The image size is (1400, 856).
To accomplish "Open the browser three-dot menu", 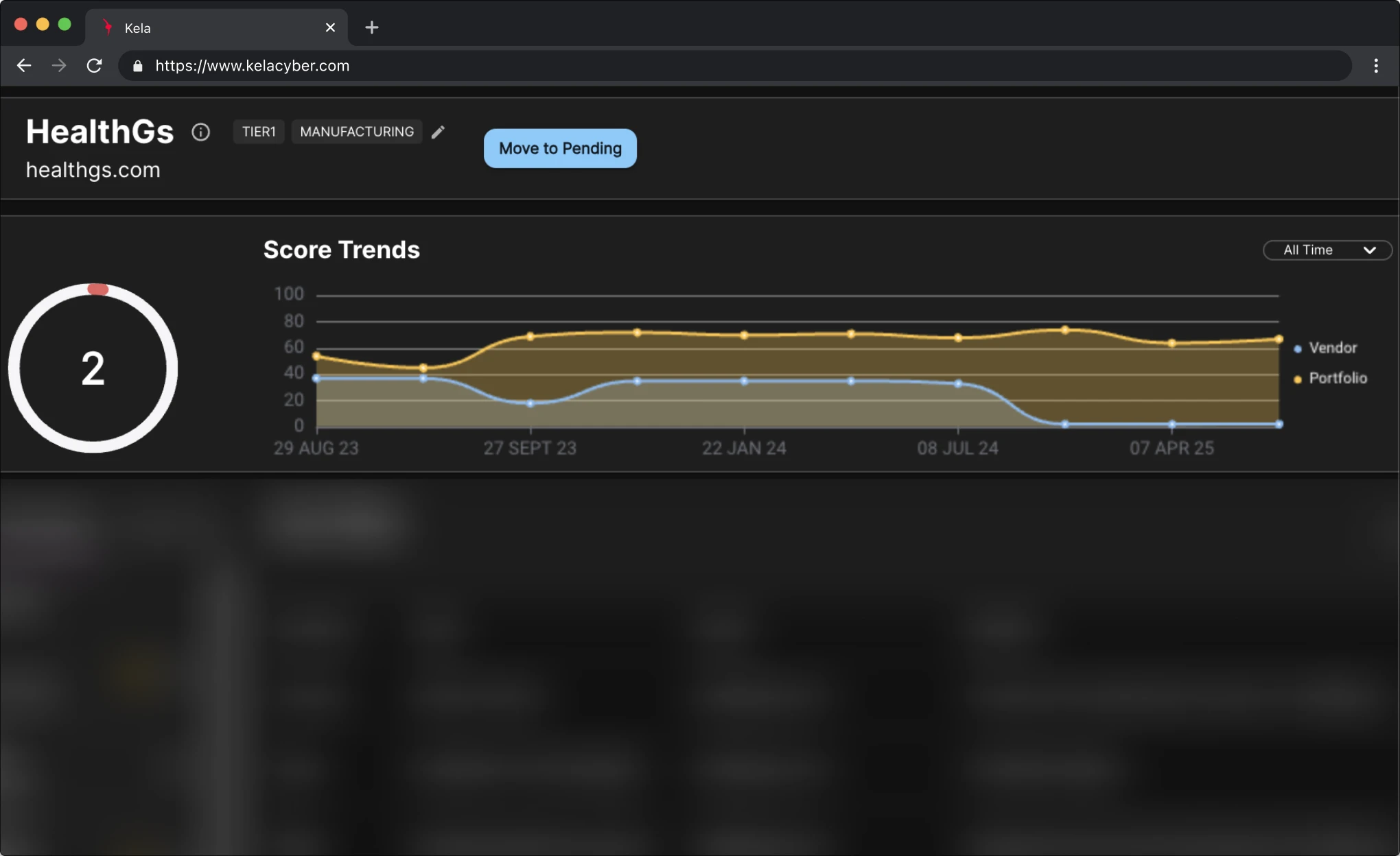I will (1375, 66).
